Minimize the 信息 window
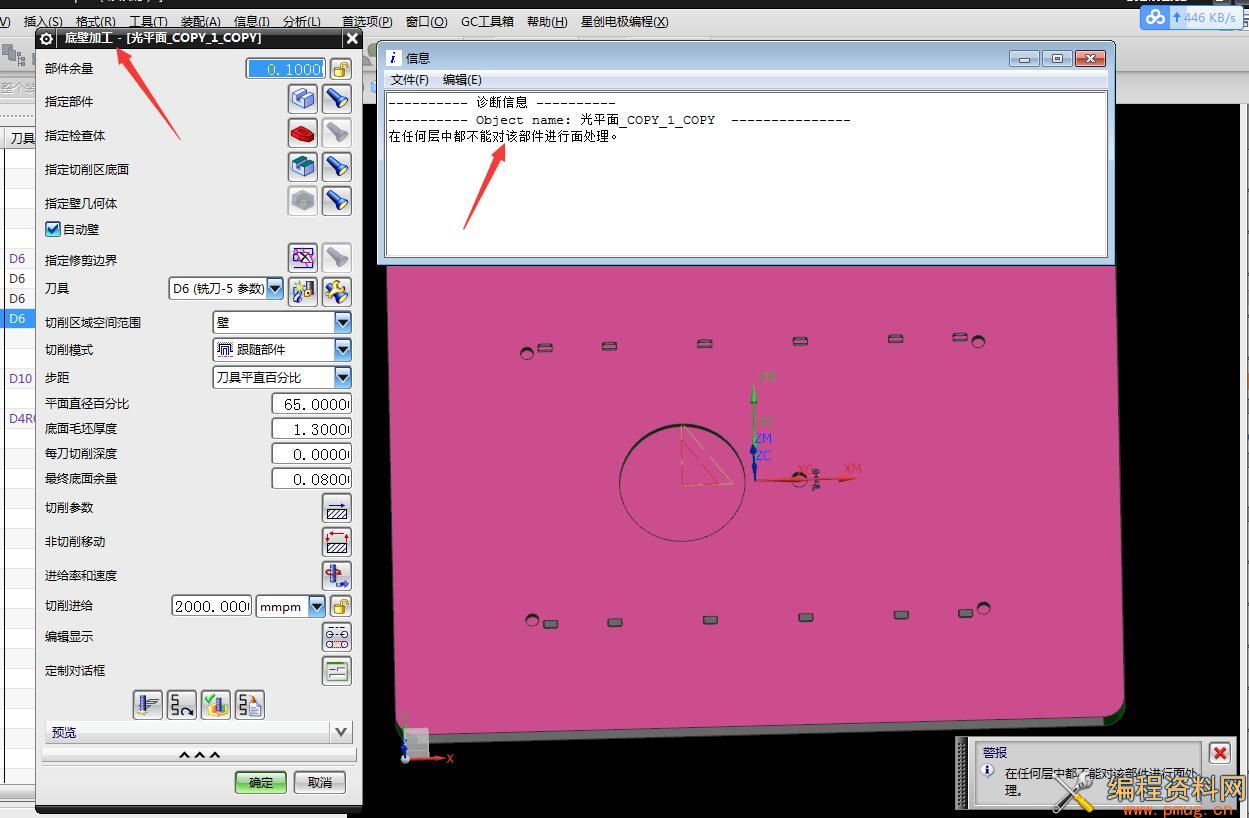This screenshot has height=818, width=1249. click(1024, 58)
